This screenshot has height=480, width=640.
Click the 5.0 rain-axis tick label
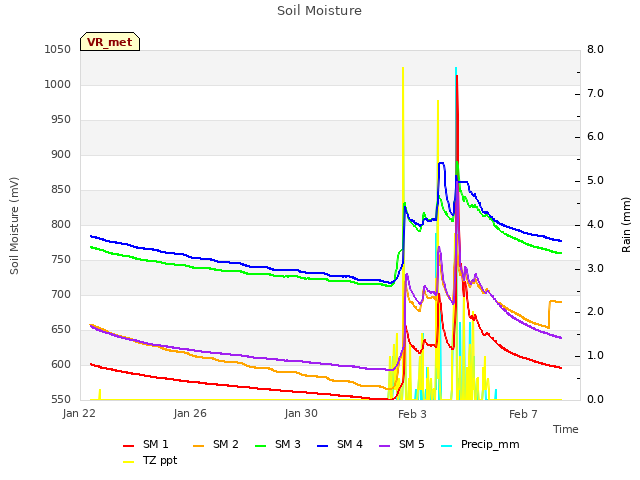click(596, 181)
